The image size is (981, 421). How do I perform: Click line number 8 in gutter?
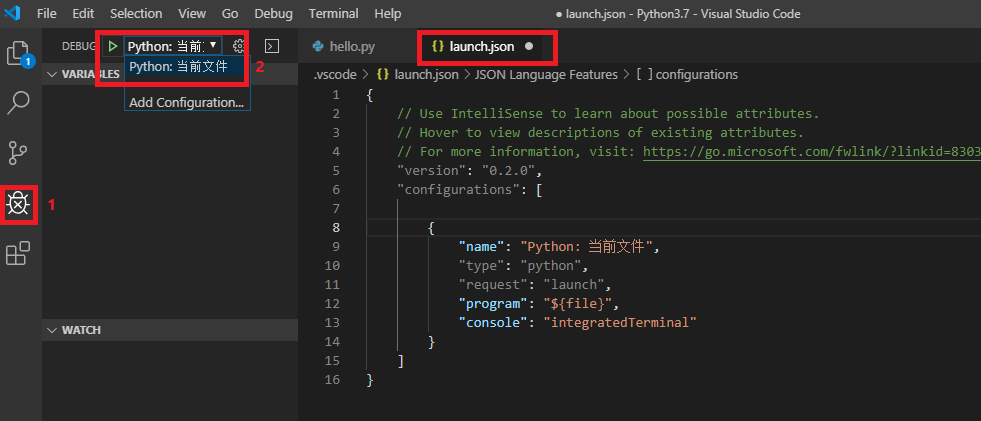336,228
